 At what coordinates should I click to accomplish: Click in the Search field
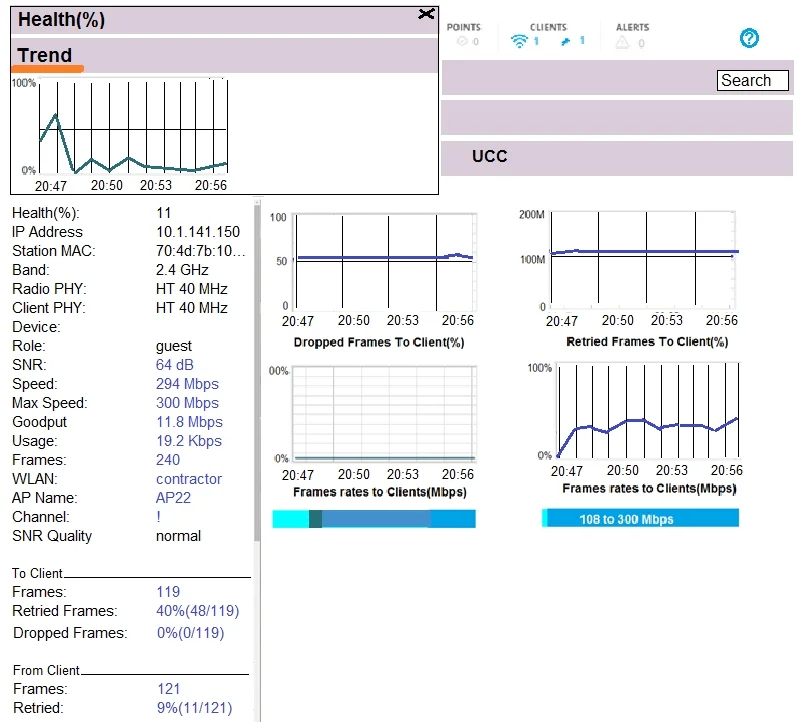click(x=752, y=80)
